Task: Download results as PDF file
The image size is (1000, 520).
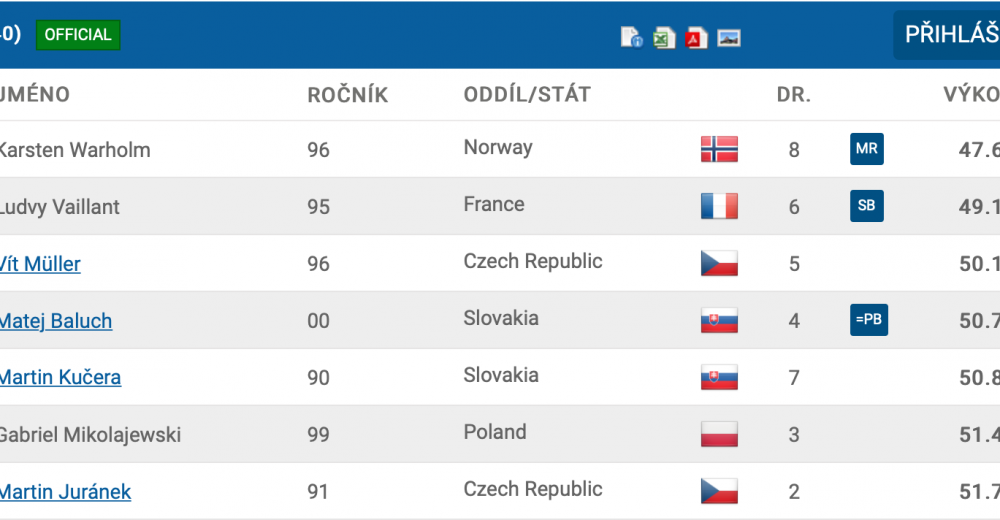Action: pos(696,38)
